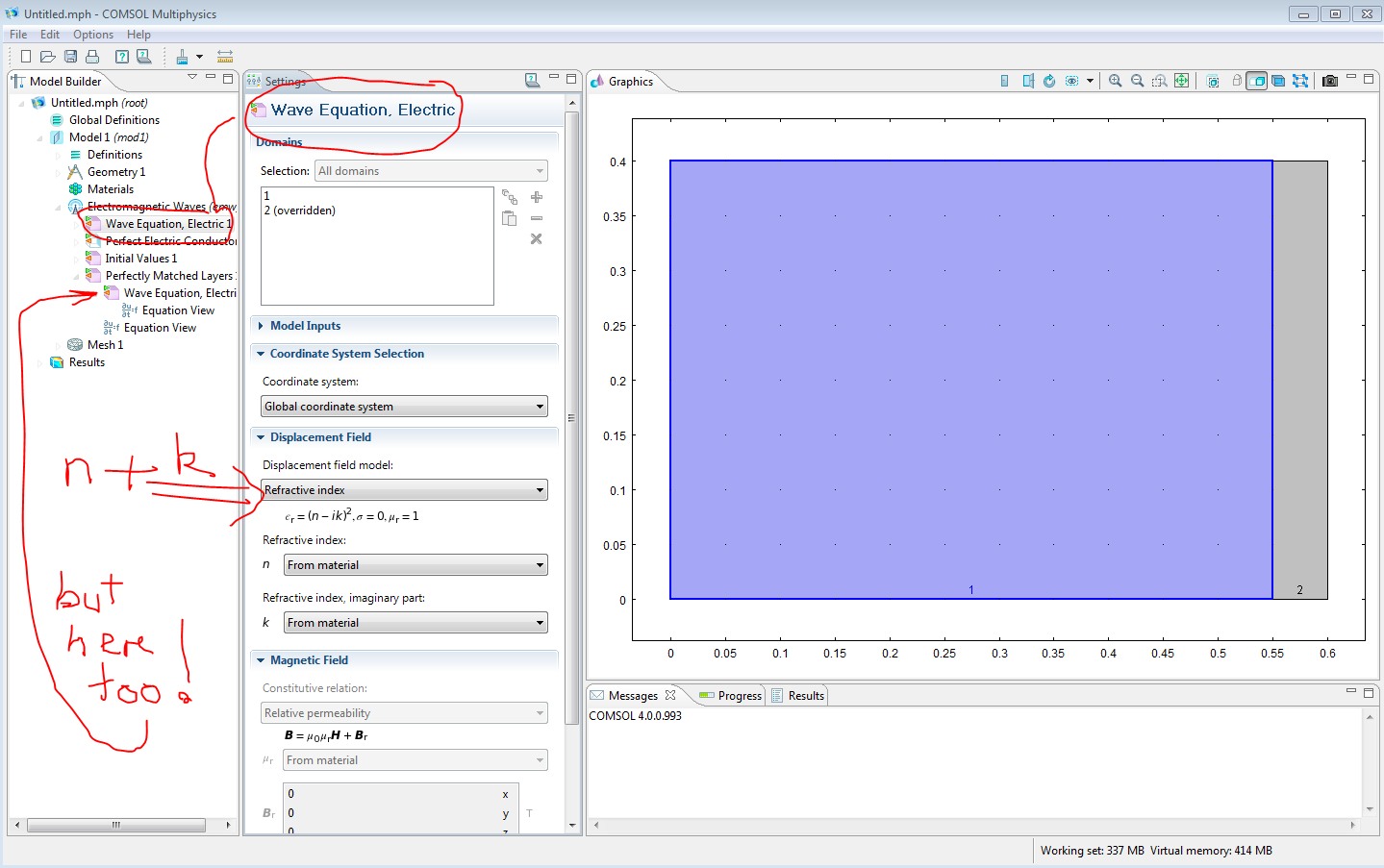Take a snapshot with camera icon
Screen dimensions: 1384x868
[1329, 82]
